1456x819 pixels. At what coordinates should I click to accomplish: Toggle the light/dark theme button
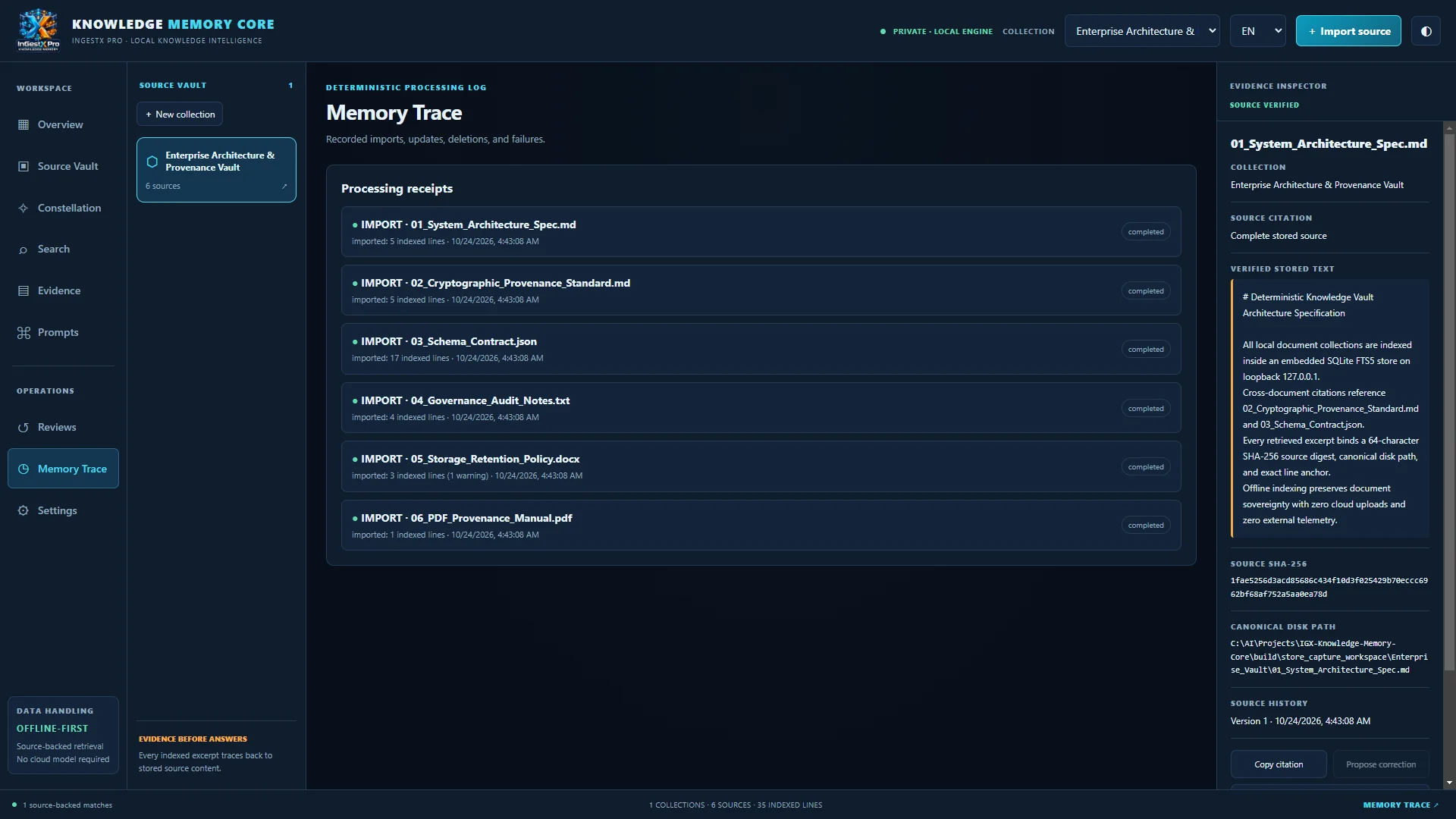pos(1426,31)
